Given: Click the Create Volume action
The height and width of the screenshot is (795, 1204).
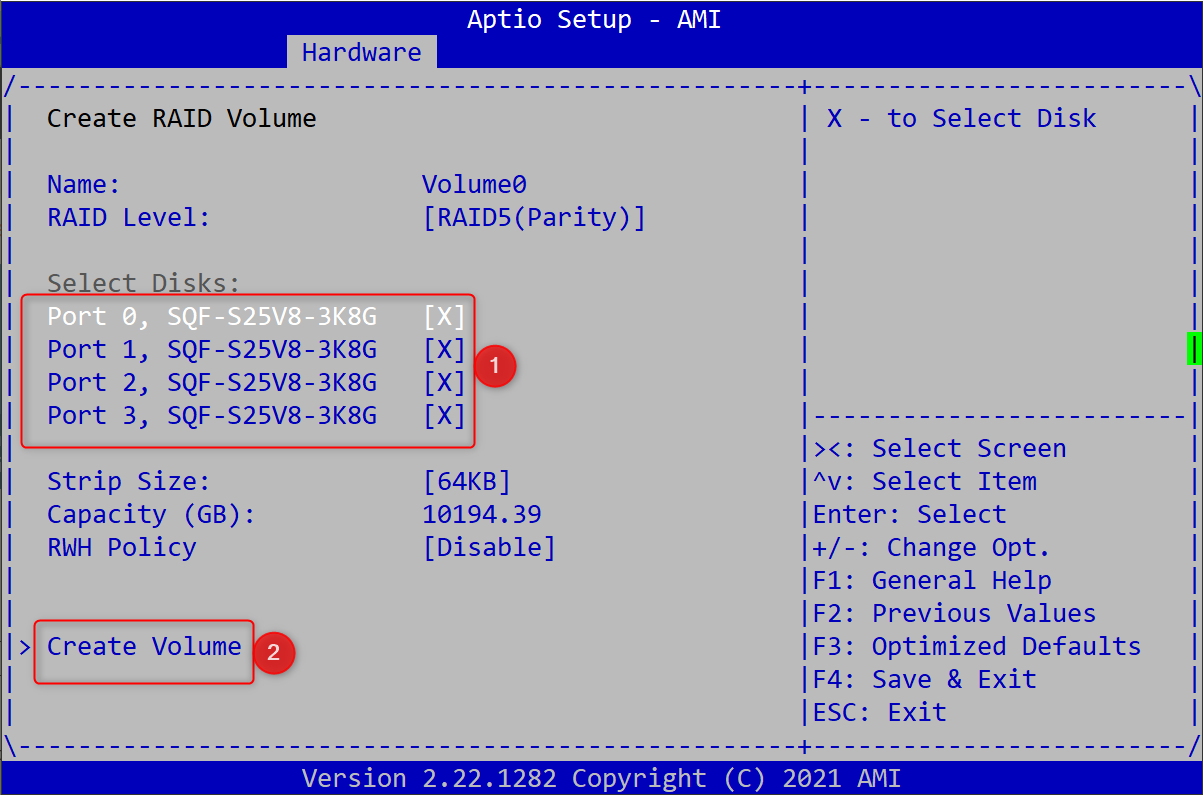Looking at the screenshot, I should click(x=144, y=647).
